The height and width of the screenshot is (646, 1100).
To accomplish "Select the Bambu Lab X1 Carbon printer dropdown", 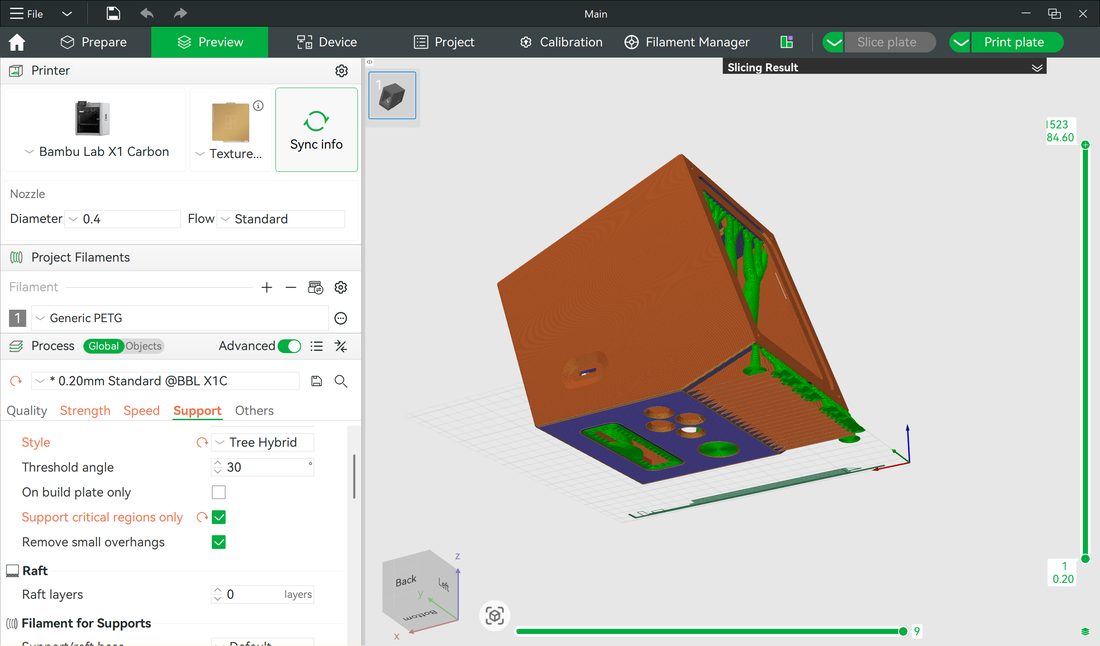I will [96, 152].
